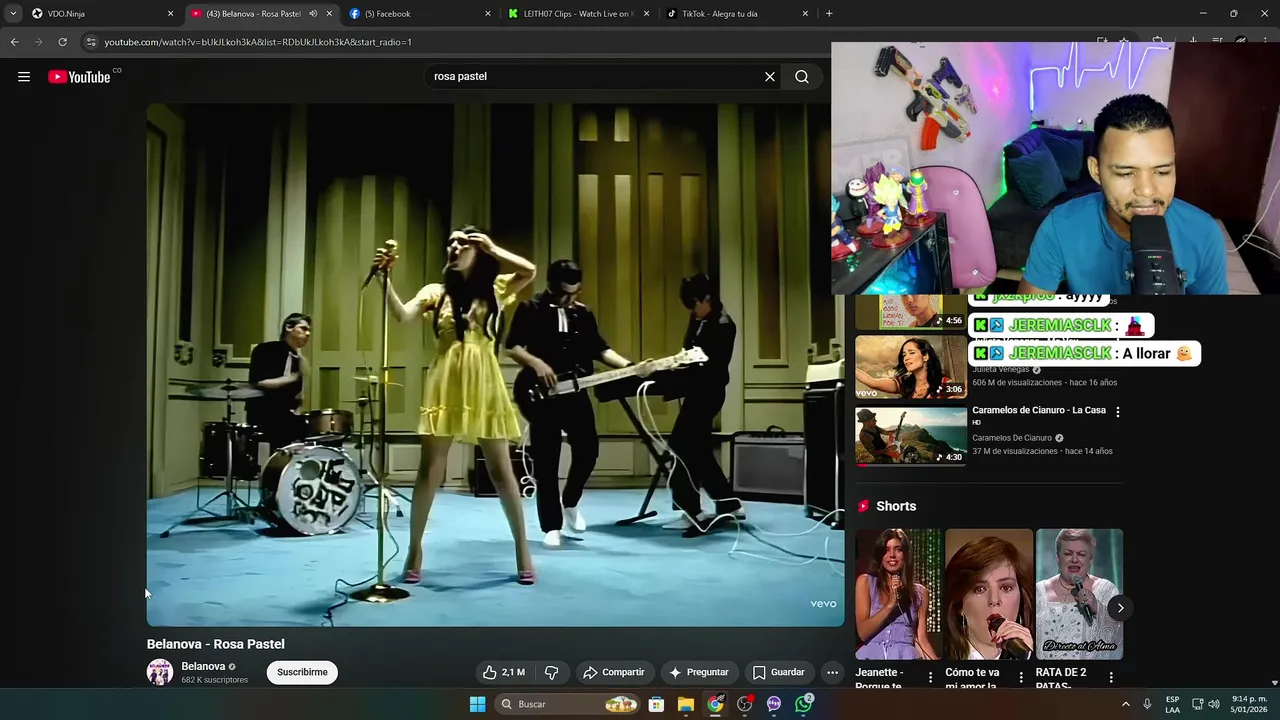Open the YouTube guide hamburger menu
Image resolution: width=1280 pixels, height=720 pixels.
tap(24, 77)
